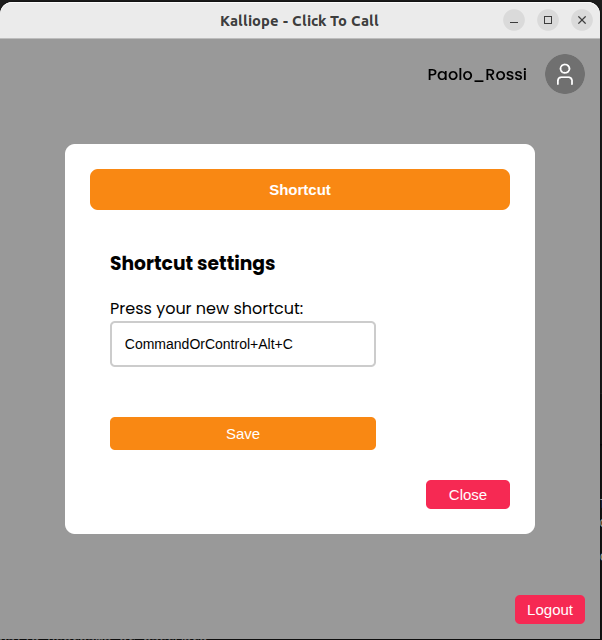Image resolution: width=602 pixels, height=640 pixels.
Task: Save the new shortcut
Action: [x=243, y=434]
